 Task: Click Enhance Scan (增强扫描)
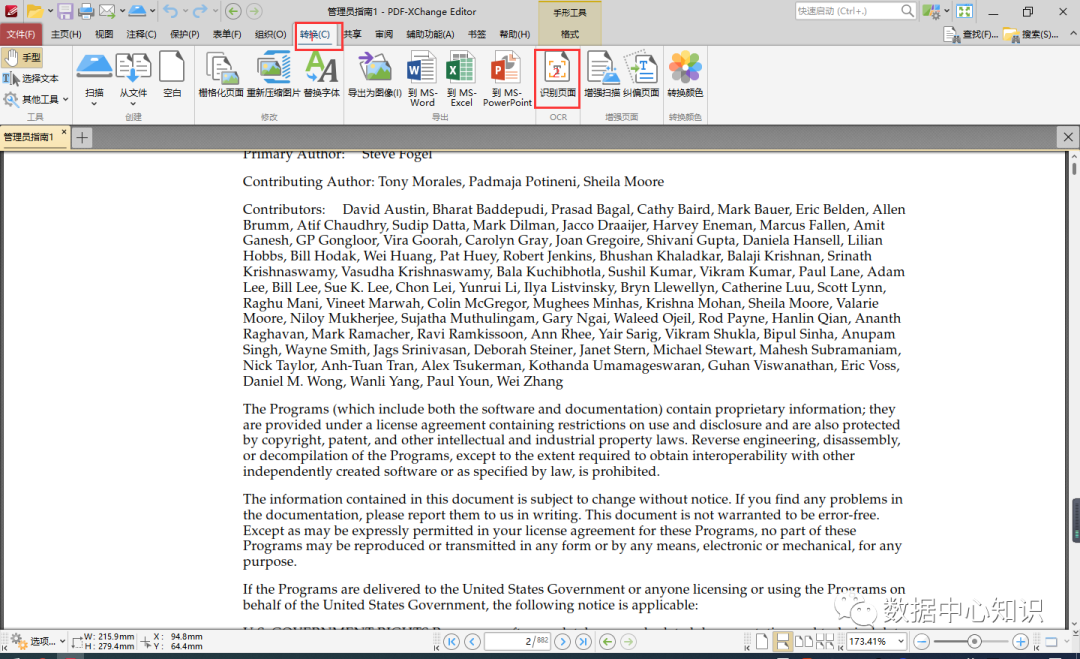click(602, 74)
